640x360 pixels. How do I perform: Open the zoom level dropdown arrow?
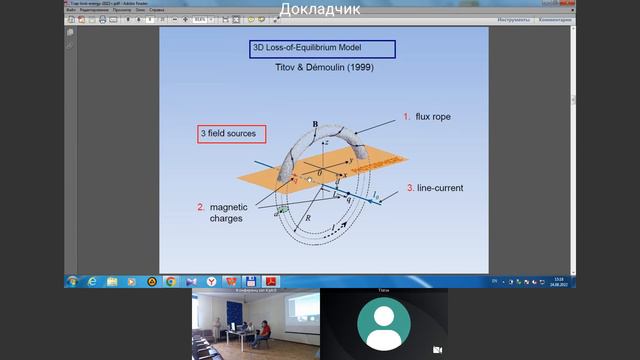point(211,20)
